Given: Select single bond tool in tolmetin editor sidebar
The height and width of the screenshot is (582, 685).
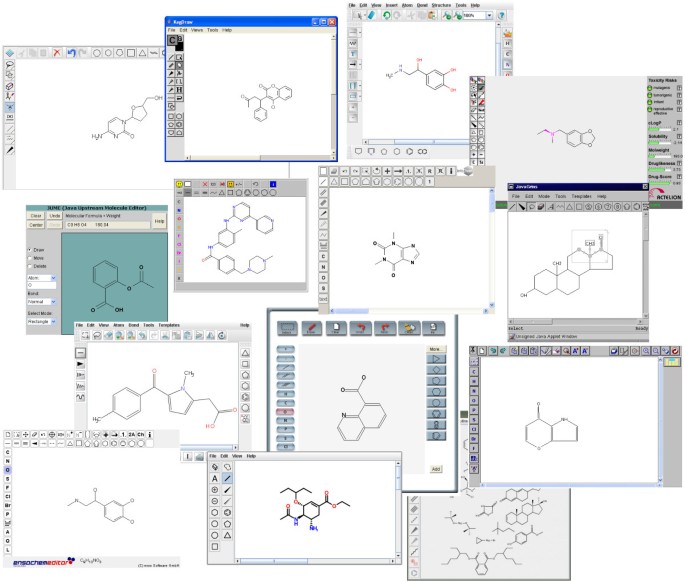Looking at the screenshot, I should (81, 353).
